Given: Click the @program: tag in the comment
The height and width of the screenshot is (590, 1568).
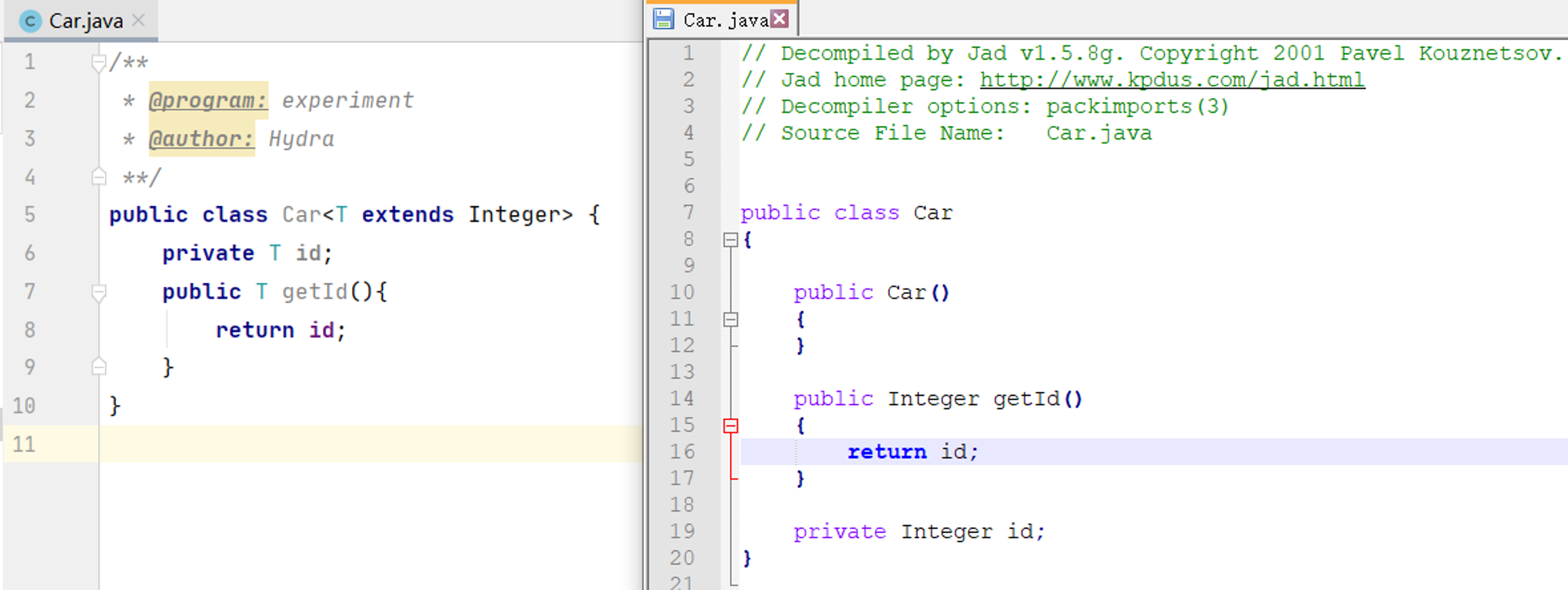Looking at the screenshot, I should click(x=208, y=100).
